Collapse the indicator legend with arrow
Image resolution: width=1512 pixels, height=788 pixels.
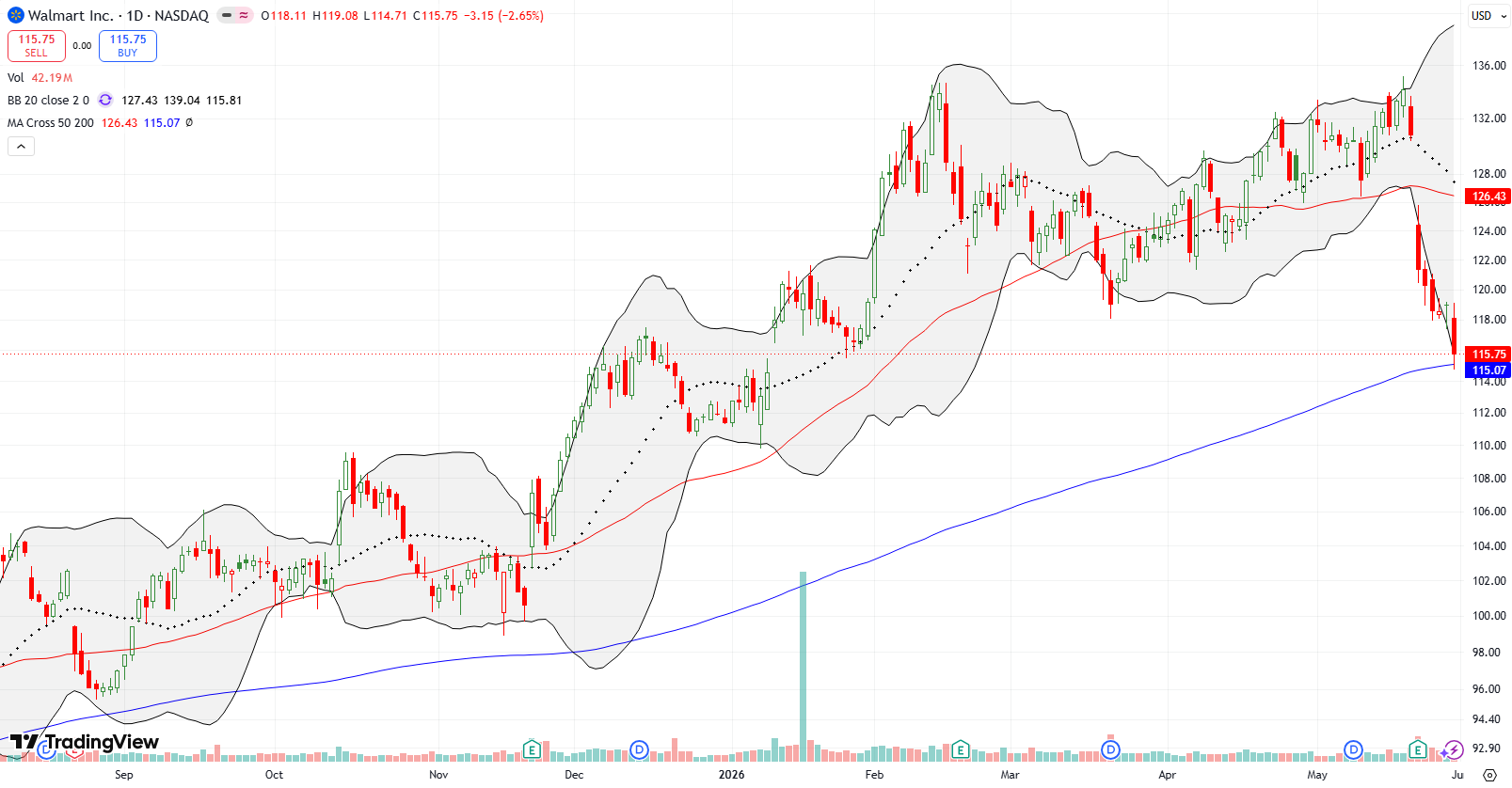point(22,146)
